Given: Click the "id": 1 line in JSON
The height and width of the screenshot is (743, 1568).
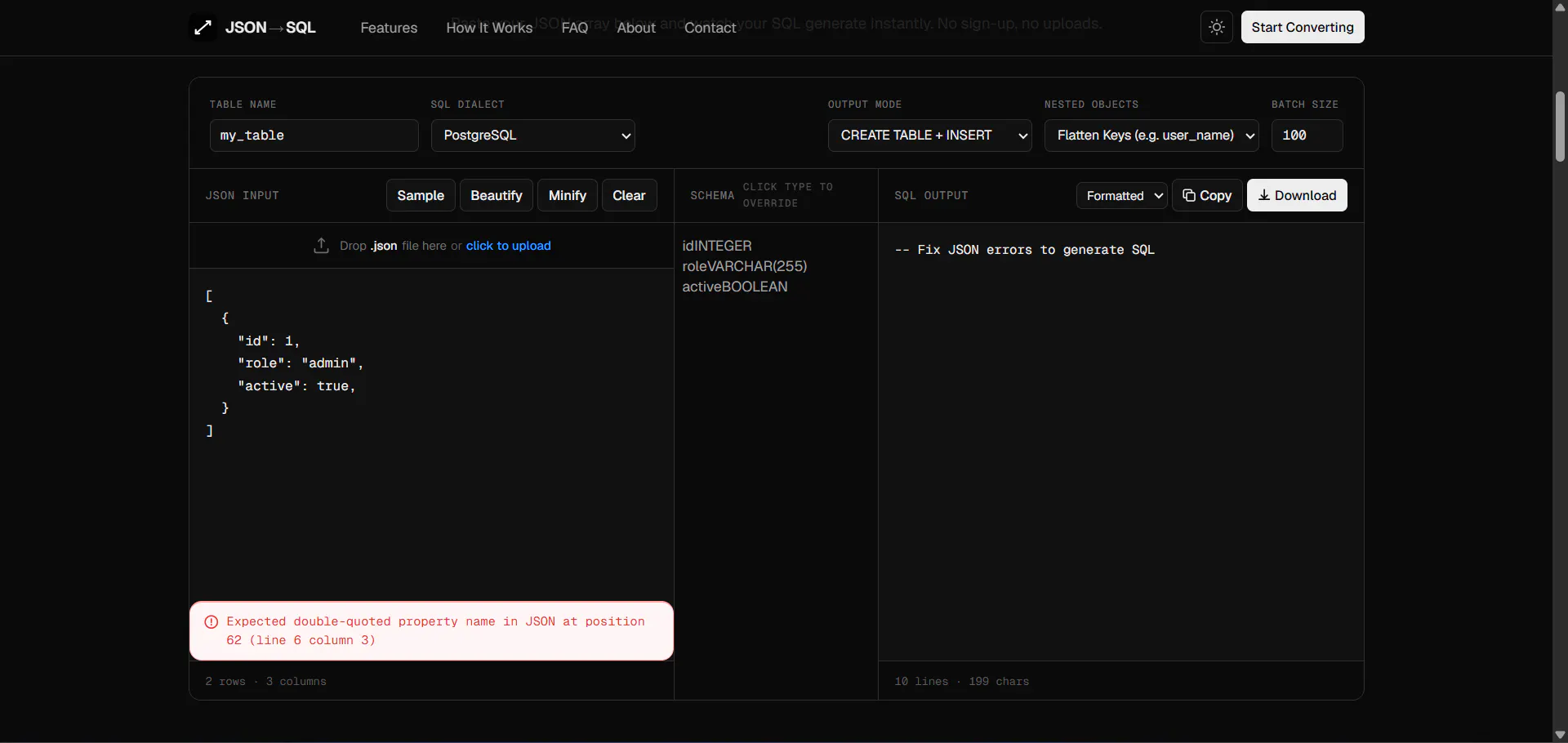Looking at the screenshot, I should pyautogui.click(x=269, y=341).
